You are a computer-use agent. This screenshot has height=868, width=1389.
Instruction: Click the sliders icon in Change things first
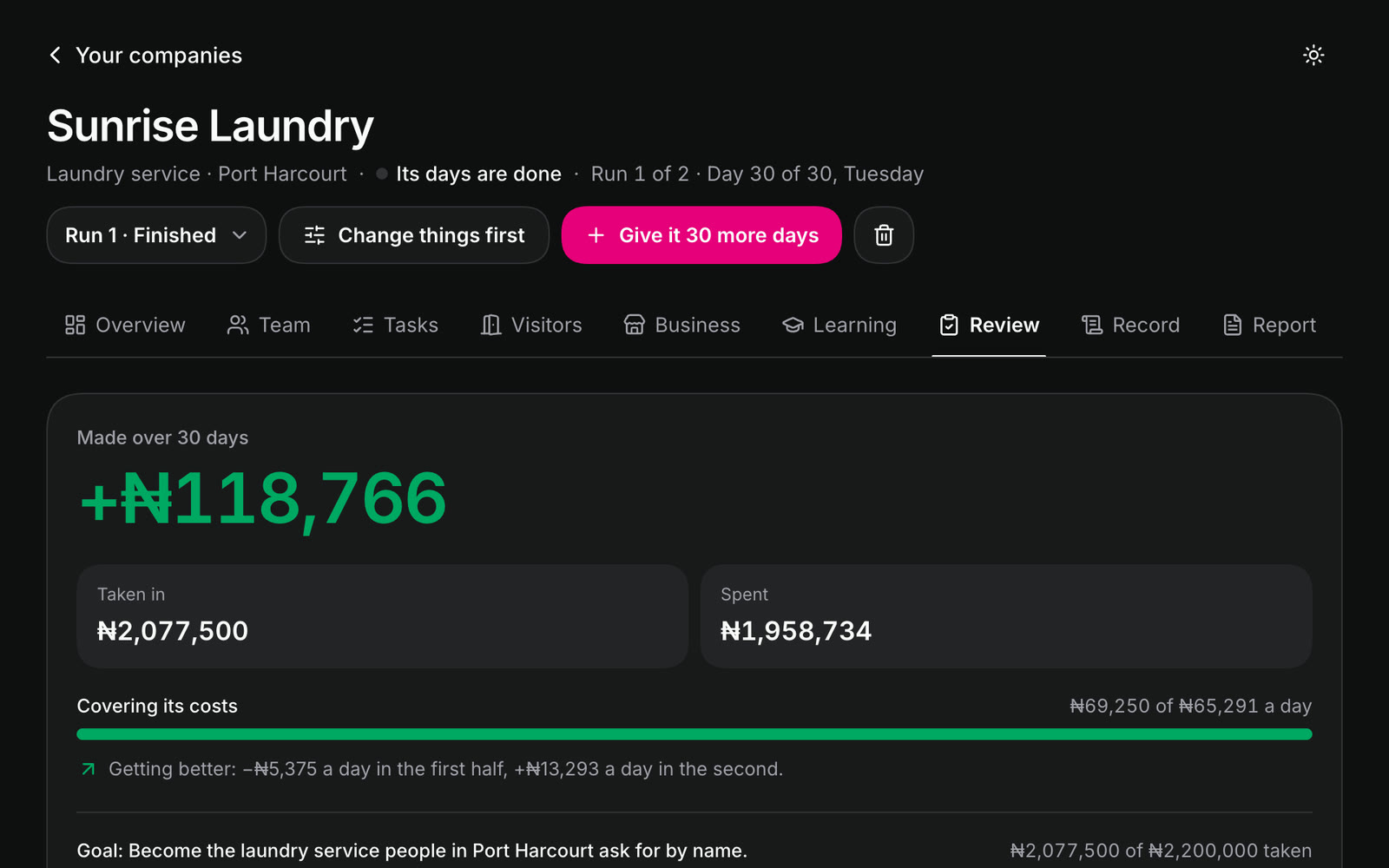[315, 235]
